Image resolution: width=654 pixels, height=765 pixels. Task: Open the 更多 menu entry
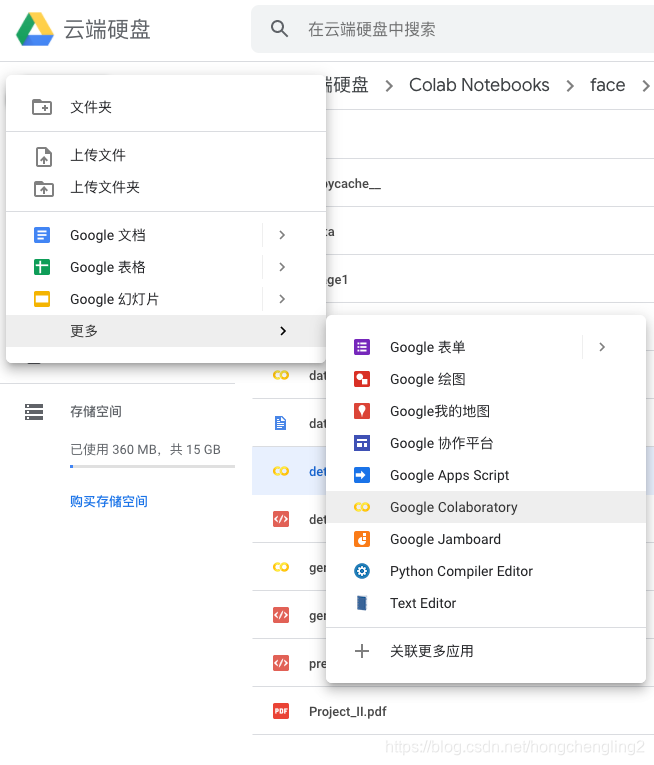tap(166, 331)
